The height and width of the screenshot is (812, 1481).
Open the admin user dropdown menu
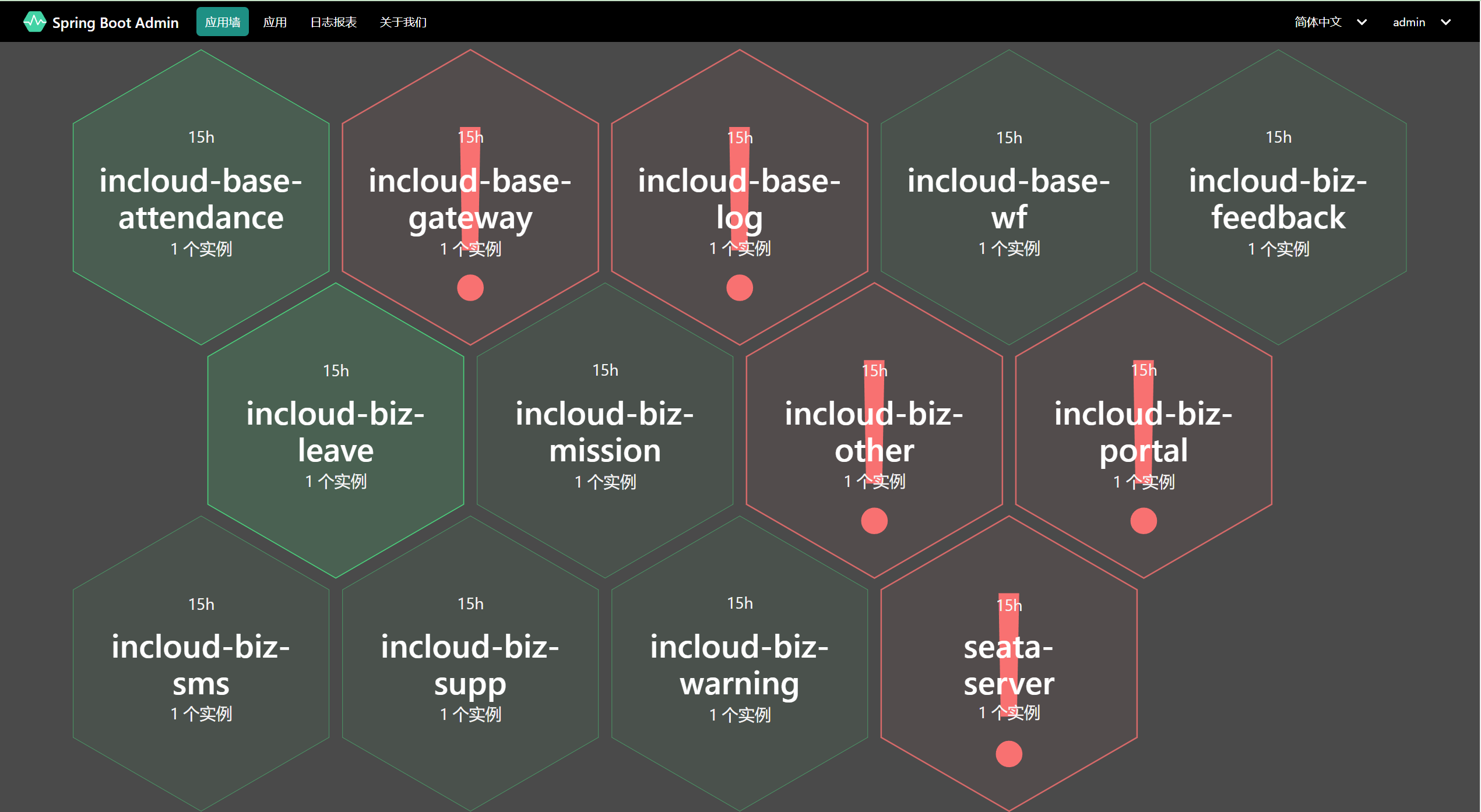1408,22
